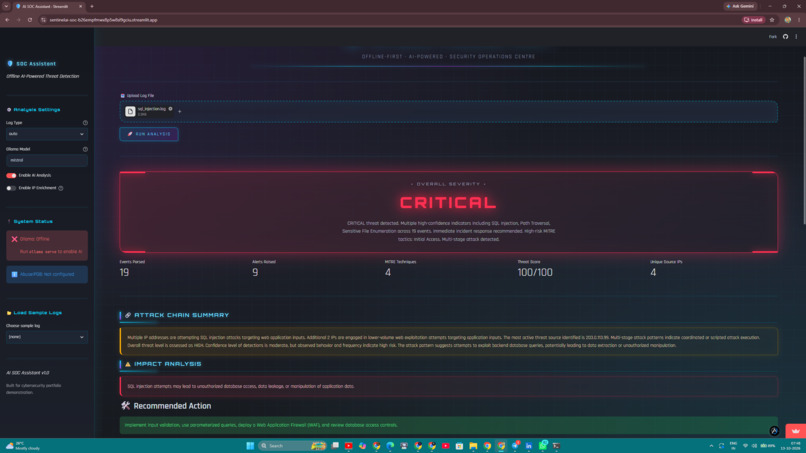
Task: Bookmark this page with the star icon
Action: pyautogui.click(x=772, y=20)
